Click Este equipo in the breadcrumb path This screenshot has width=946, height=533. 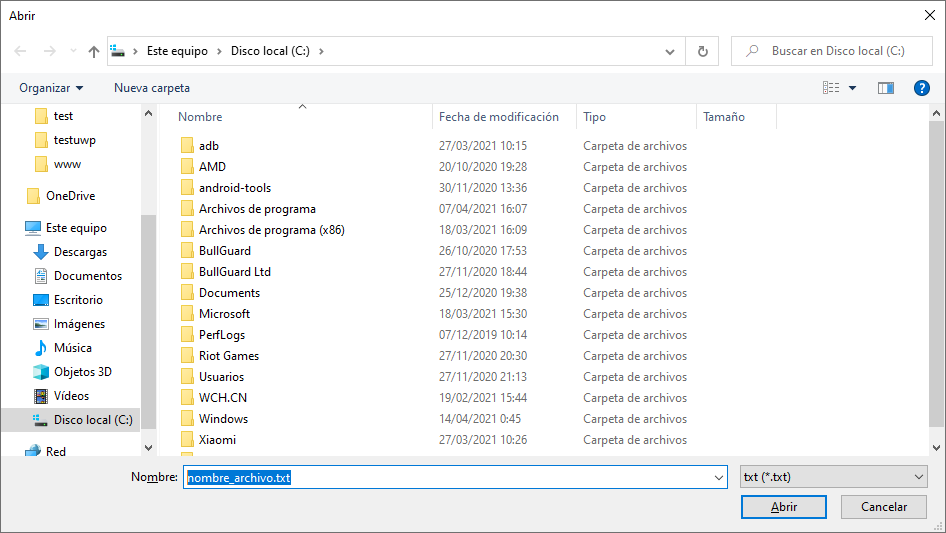[x=177, y=51]
